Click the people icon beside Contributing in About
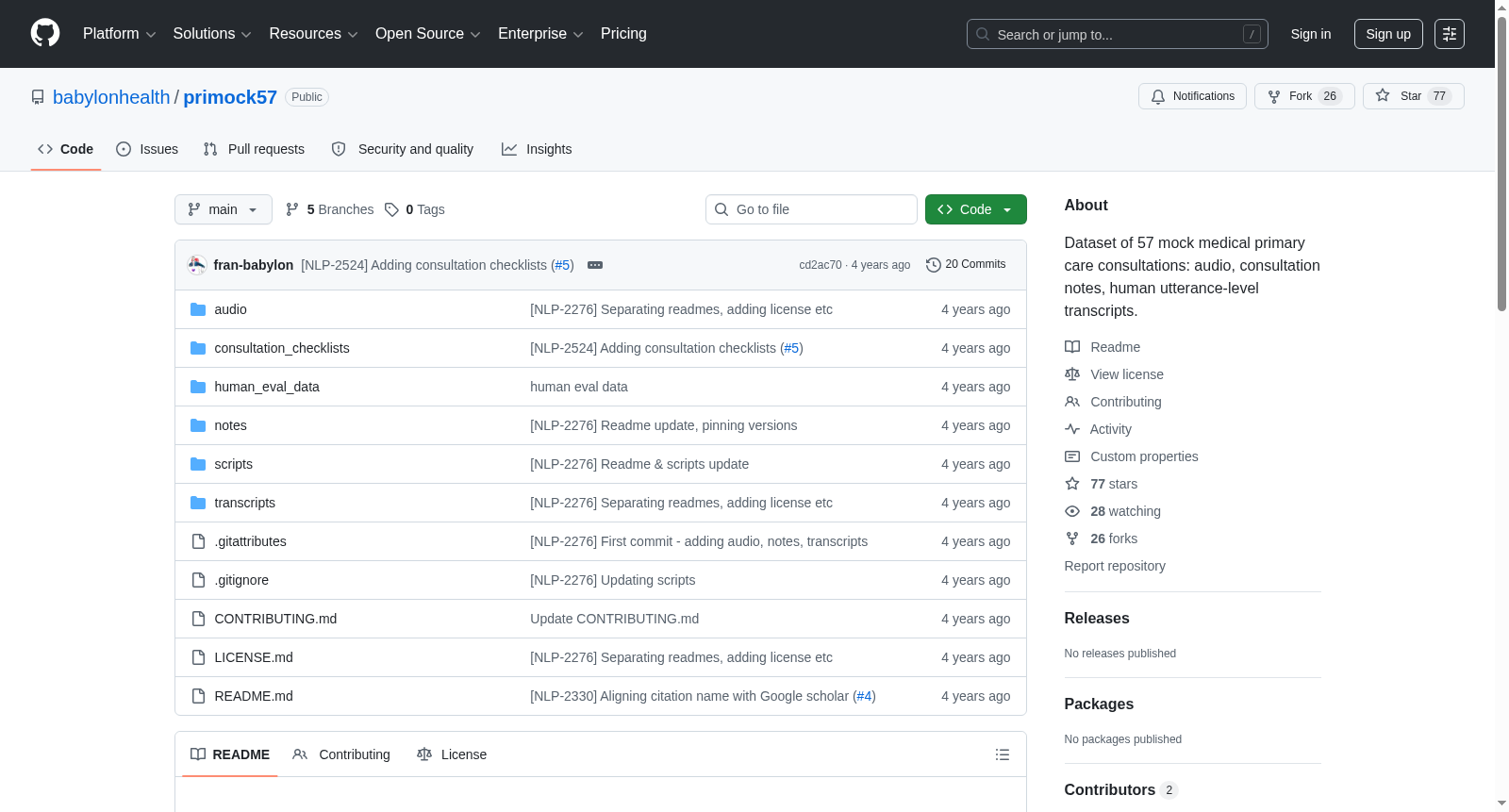The width and height of the screenshot is (1509, 812). (1072, 402)
